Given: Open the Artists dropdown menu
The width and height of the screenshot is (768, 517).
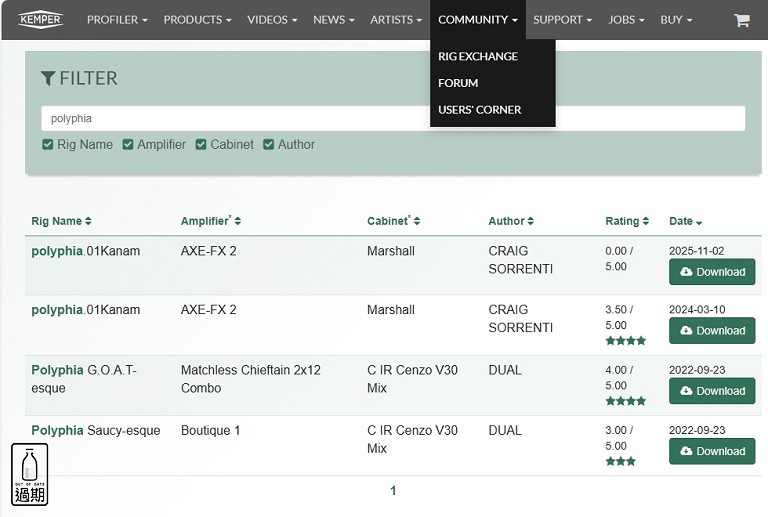Looking at the screenshot, I should [x=396, y=20].
